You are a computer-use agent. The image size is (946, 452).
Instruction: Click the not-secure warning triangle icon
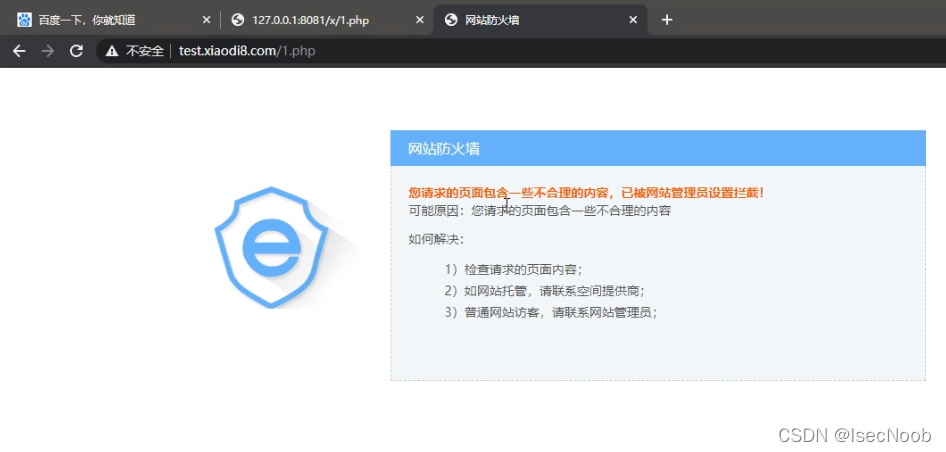point(112,51)
